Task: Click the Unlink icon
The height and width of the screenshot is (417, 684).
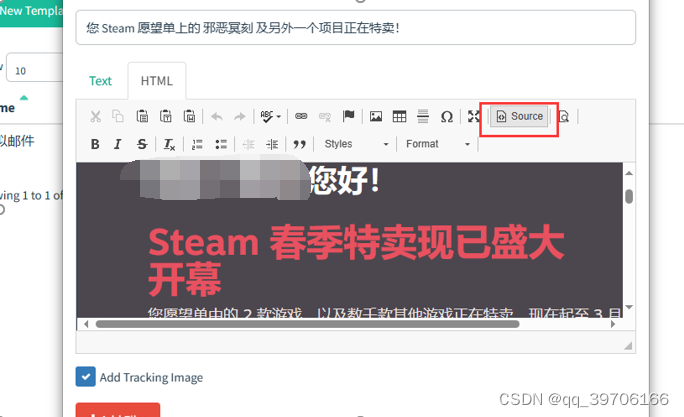Action: tap(325, 116)
